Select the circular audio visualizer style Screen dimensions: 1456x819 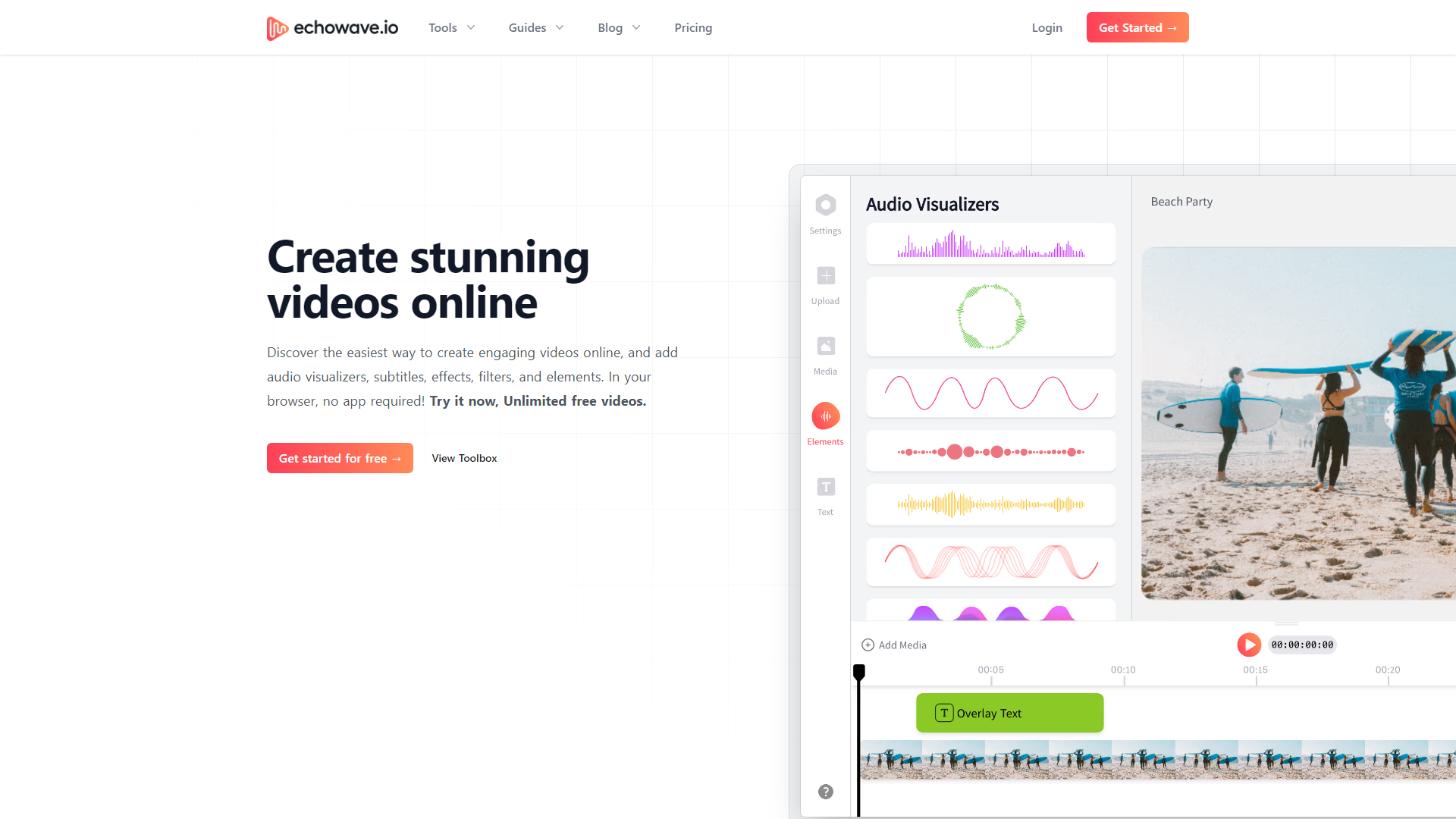tap(990, 316)
